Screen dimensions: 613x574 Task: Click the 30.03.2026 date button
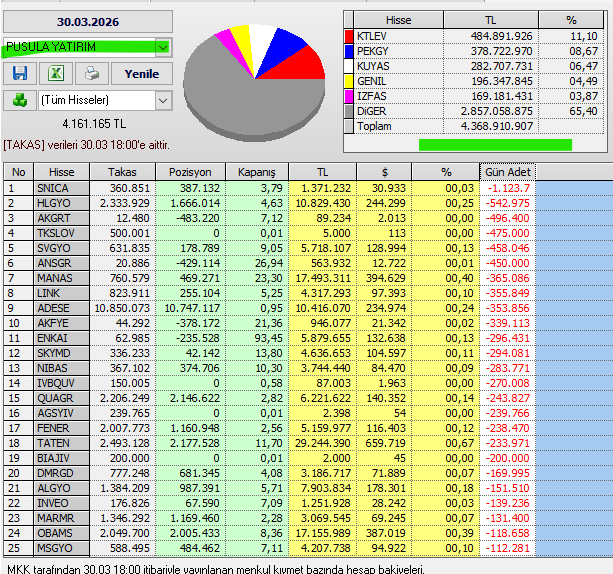88,22
